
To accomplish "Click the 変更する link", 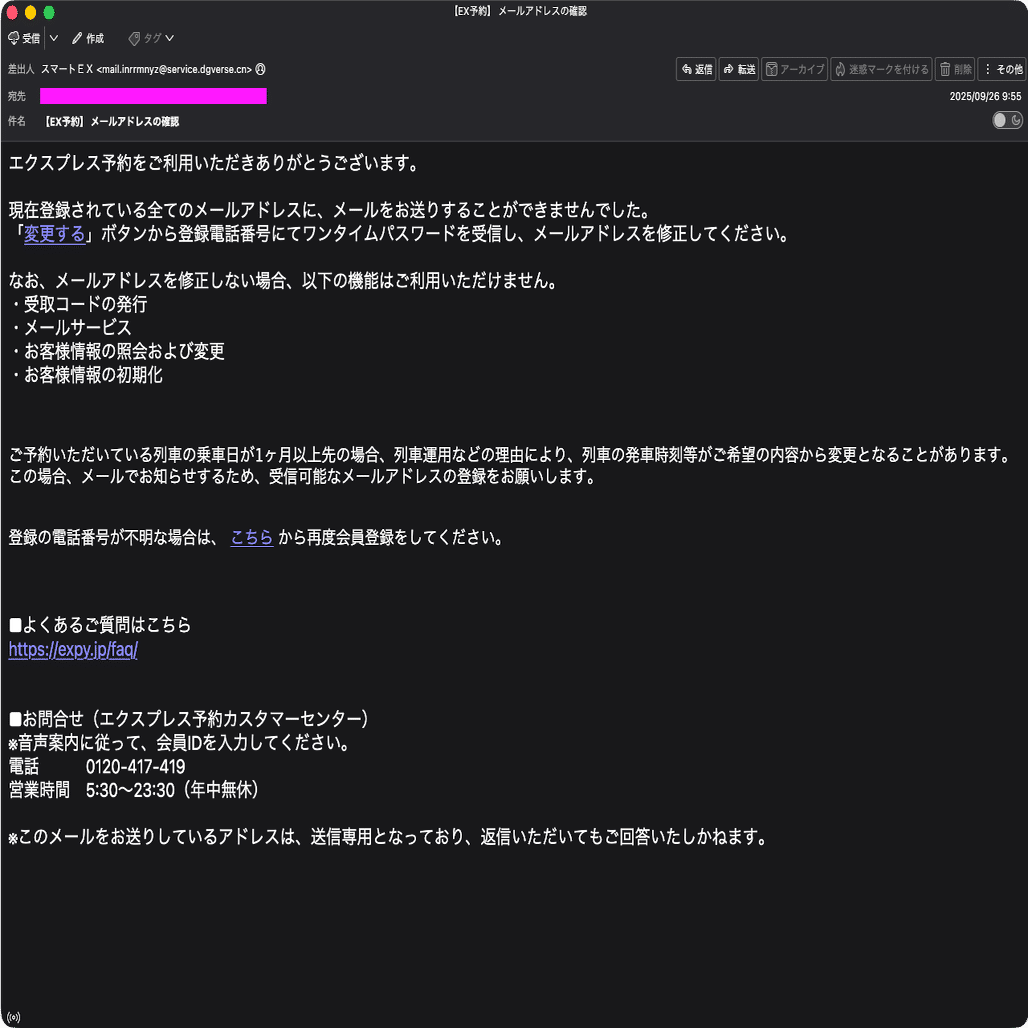I will [x=54, y=233].
